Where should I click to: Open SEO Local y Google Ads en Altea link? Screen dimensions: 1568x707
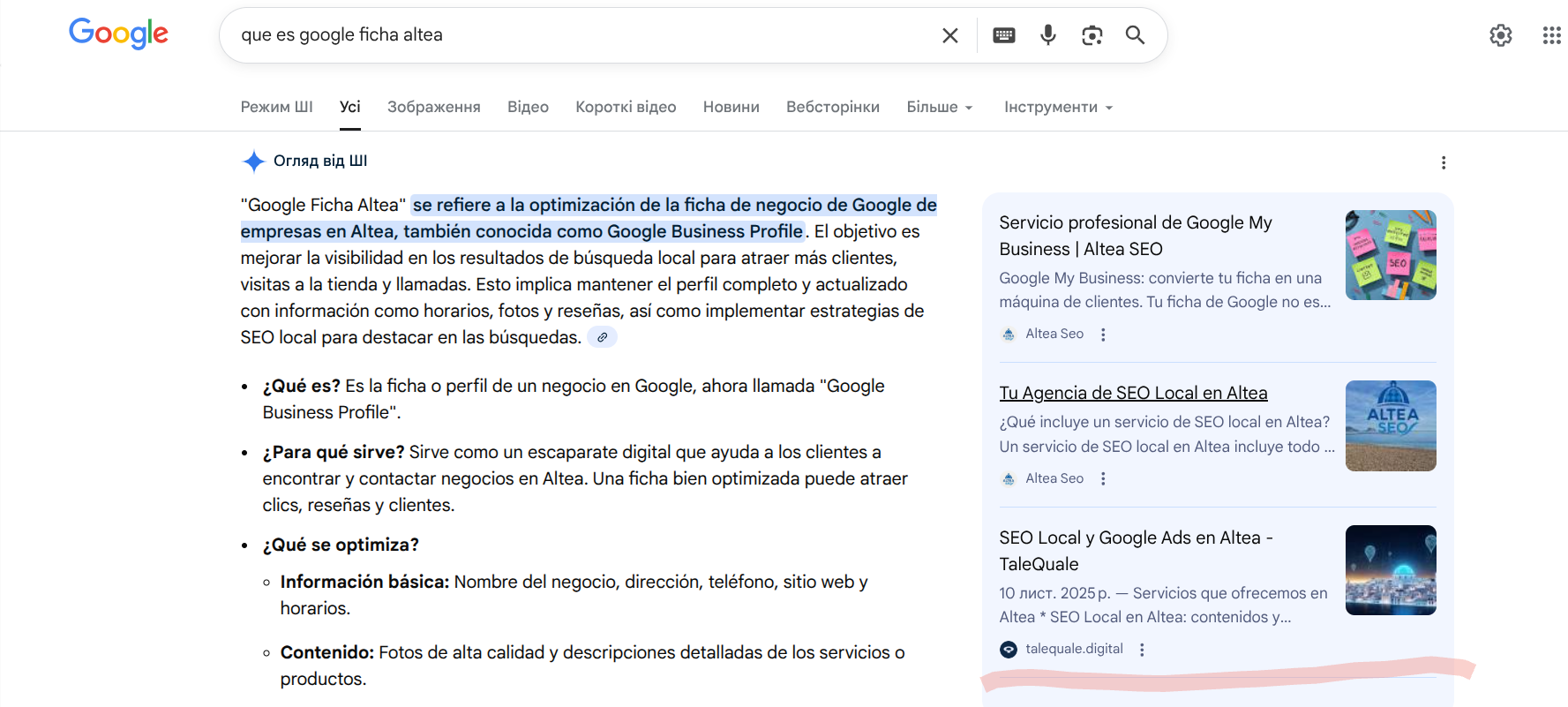pyautogui.click(x=1136, y=551)
